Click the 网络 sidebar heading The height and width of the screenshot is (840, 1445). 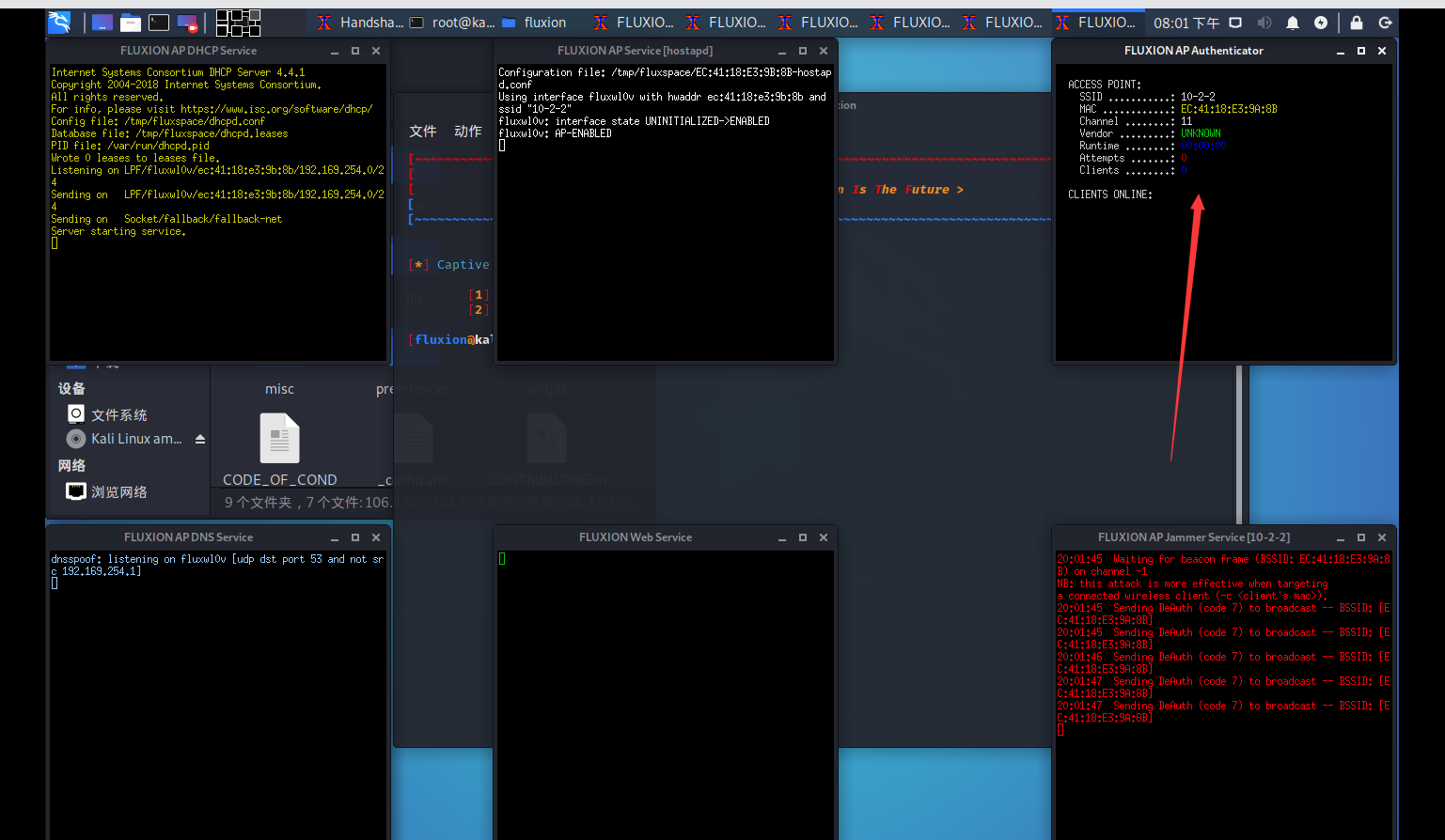pos(71,465)
